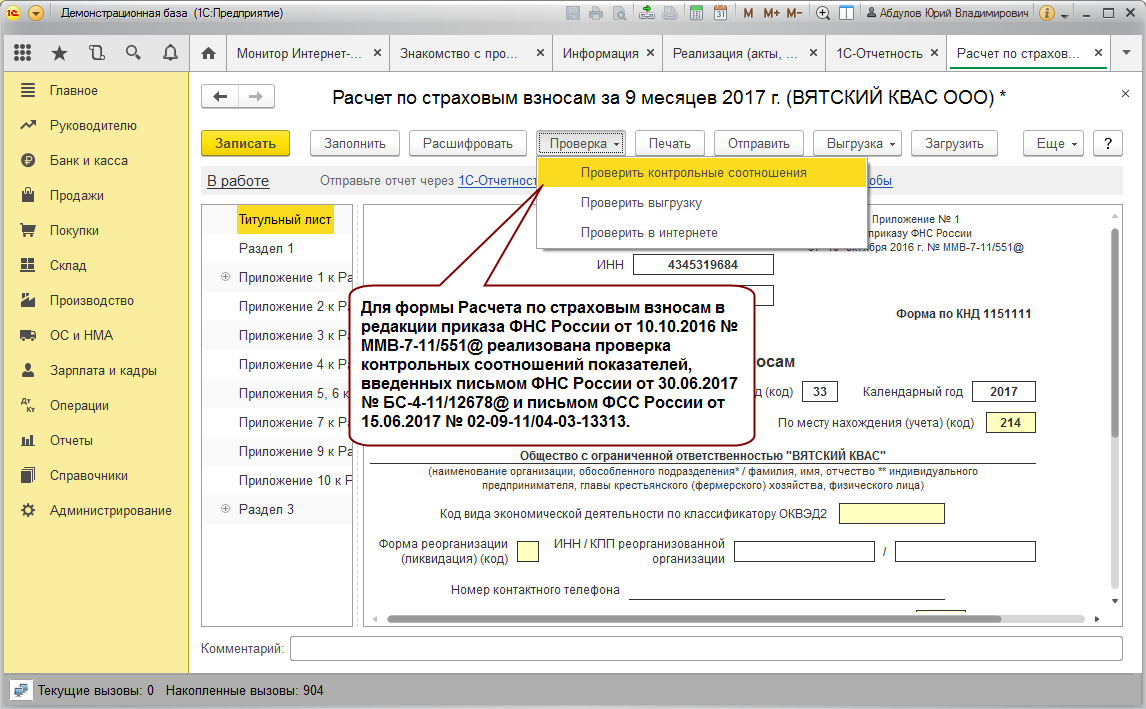Click the Печать button
The image size is (1146, 709).
(x=669, y=143)
